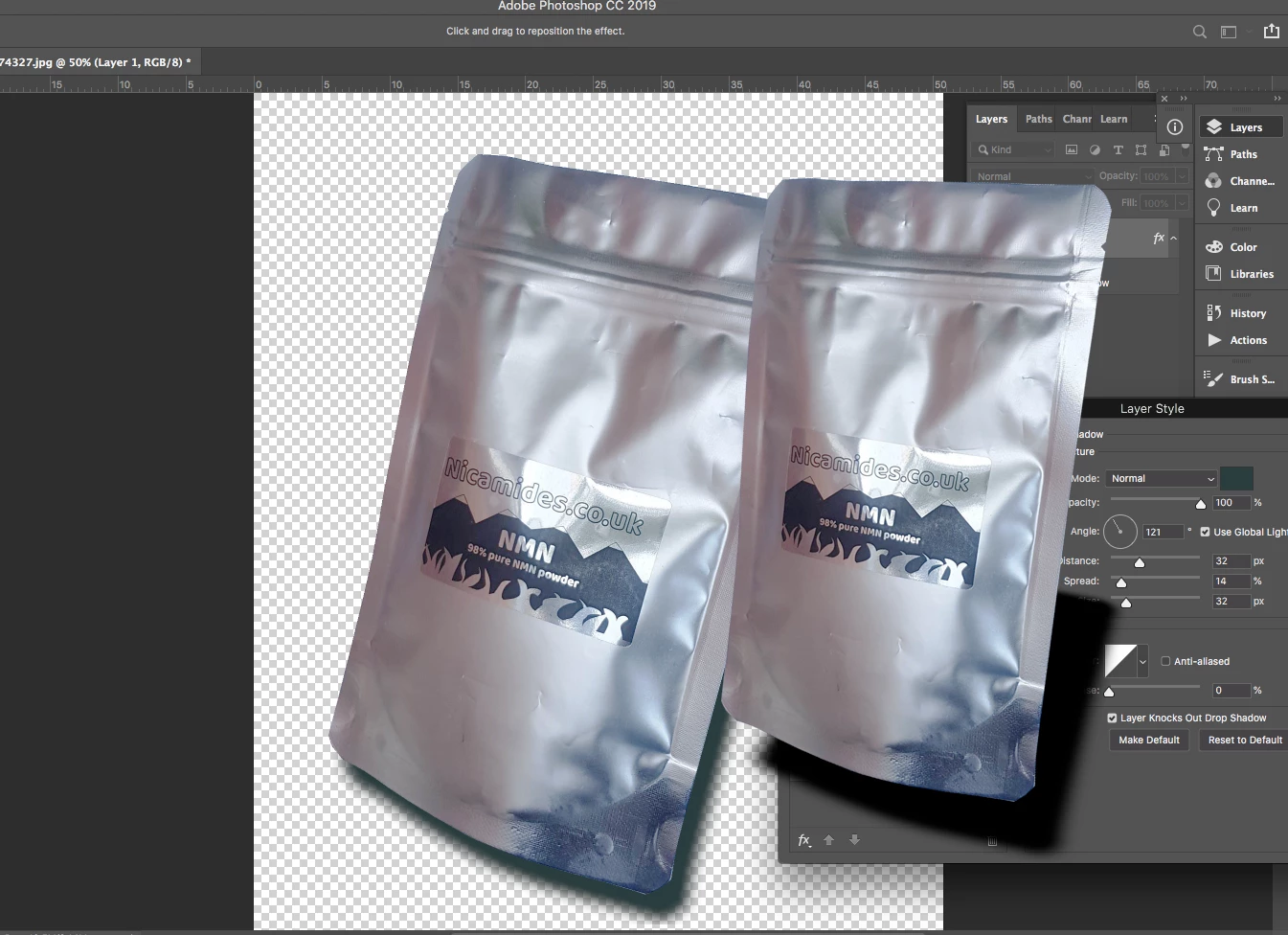This screenshot has height=935, width=1288.
Task: Open the layer Opacity slider dropdown
Action: [x=1183, y=176]
